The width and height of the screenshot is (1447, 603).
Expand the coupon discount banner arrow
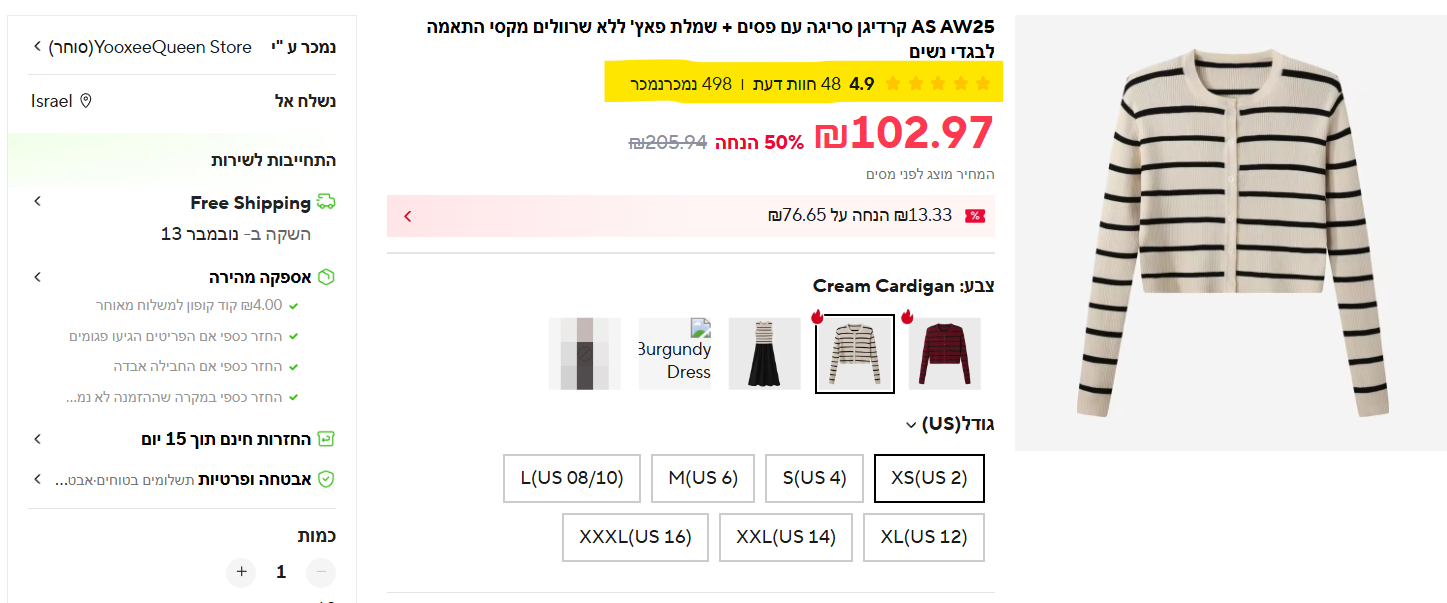[x=407, y=216]
